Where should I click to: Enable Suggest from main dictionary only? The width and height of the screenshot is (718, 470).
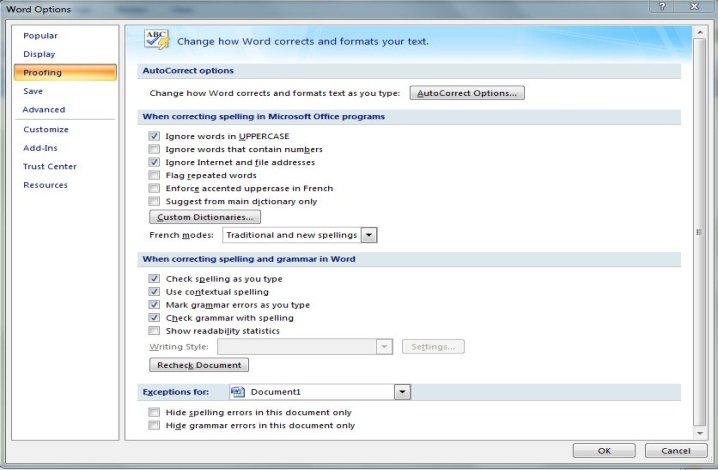coord(154,201)
